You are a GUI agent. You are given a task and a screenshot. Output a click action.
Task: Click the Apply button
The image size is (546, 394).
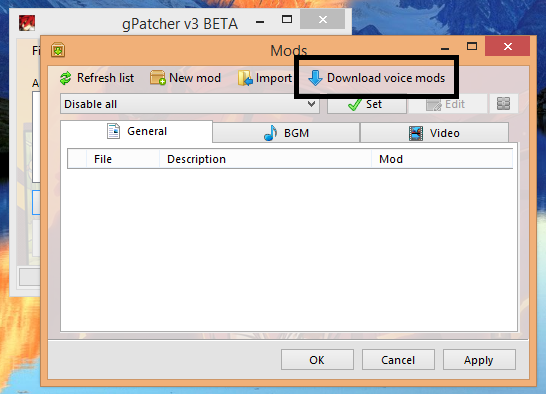(x=479, y=360)
